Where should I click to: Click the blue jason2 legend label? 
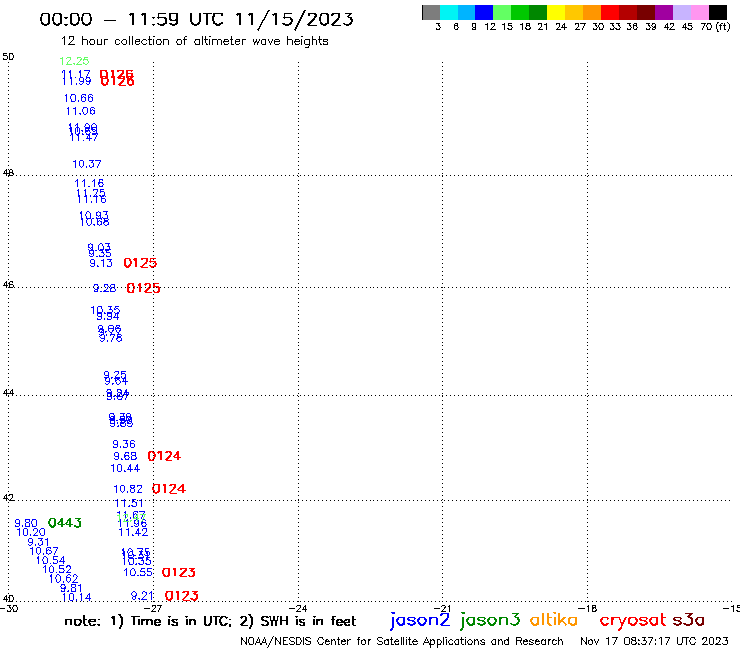(420, 620)
